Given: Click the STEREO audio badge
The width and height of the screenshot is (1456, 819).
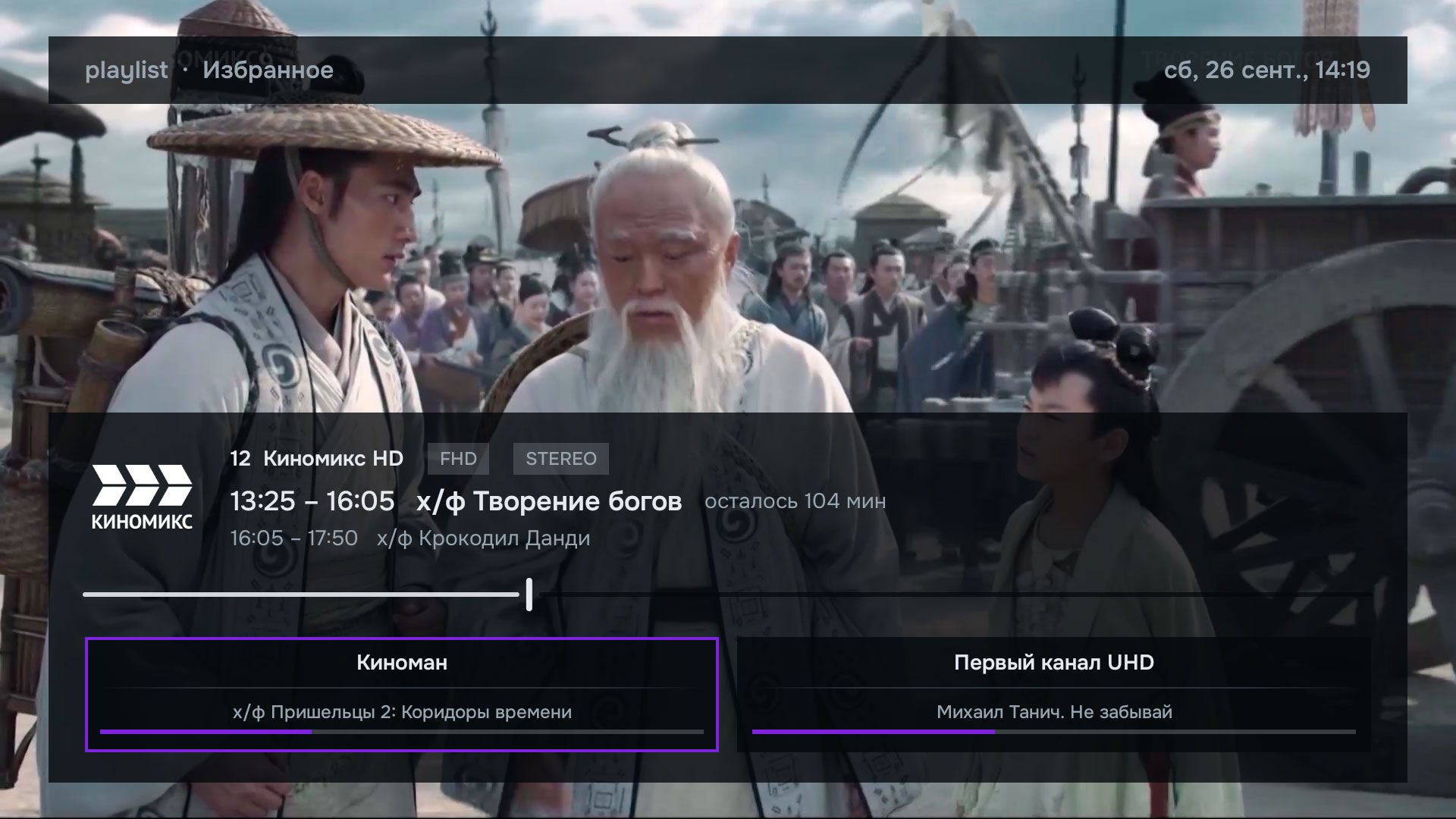Looking at the screenshot, I should (x=561, y=459).
